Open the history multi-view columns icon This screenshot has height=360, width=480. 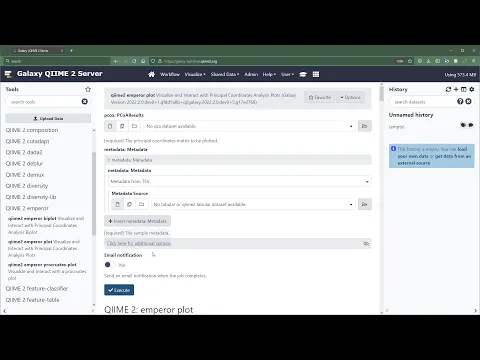(x=464, y=89)
